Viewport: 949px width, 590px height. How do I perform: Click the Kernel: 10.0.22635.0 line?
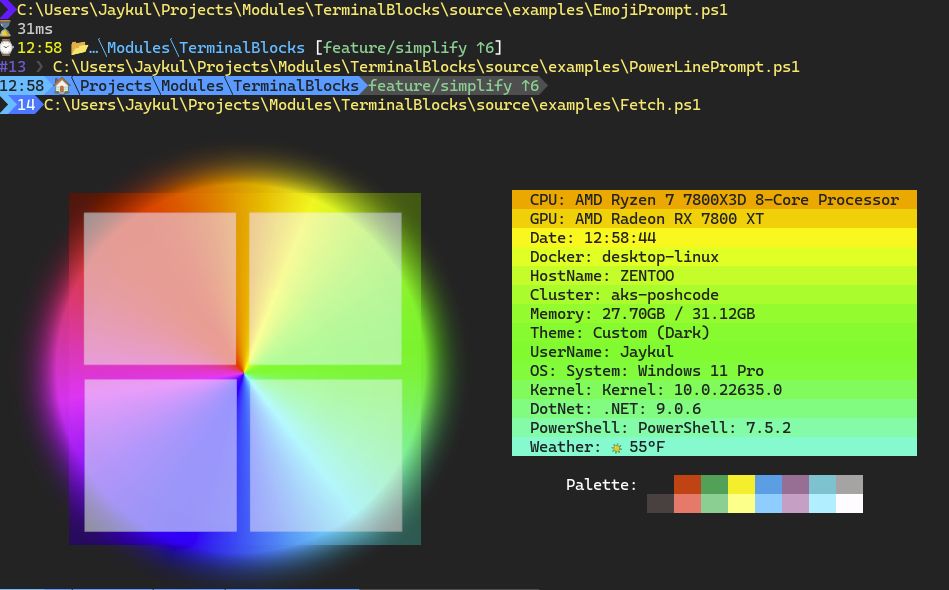714,390
